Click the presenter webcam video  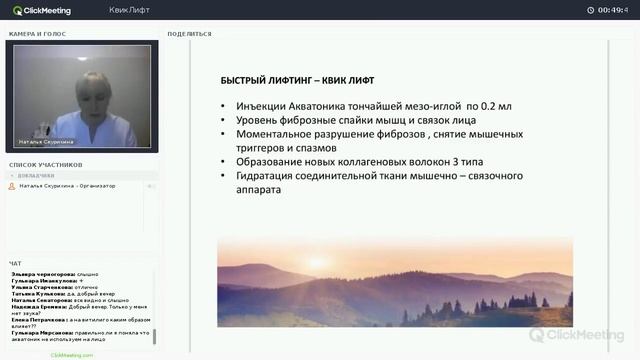pyautogui.click(x=82, y=96)
